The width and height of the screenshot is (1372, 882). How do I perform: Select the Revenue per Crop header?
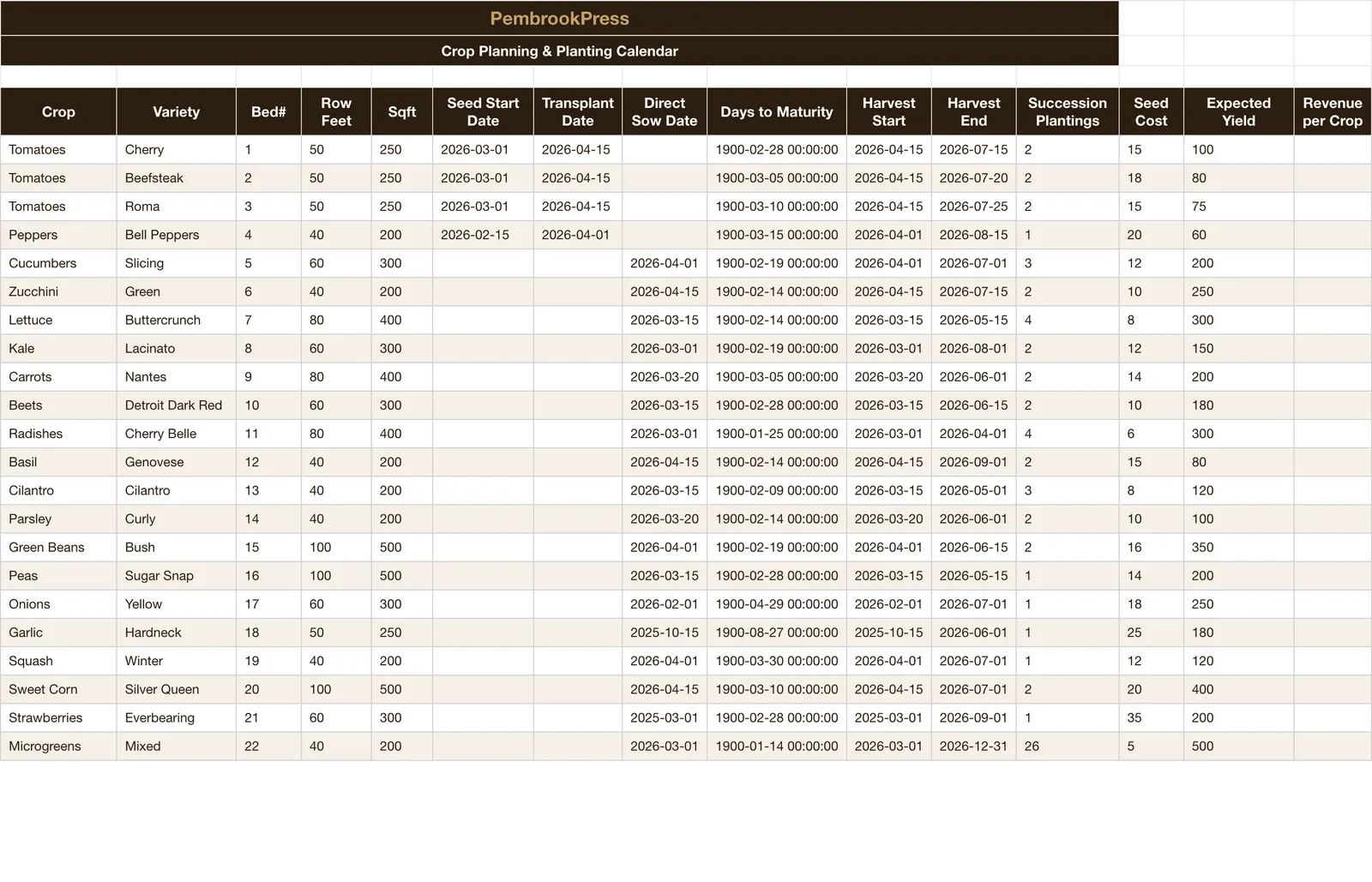coord(1333,111)
